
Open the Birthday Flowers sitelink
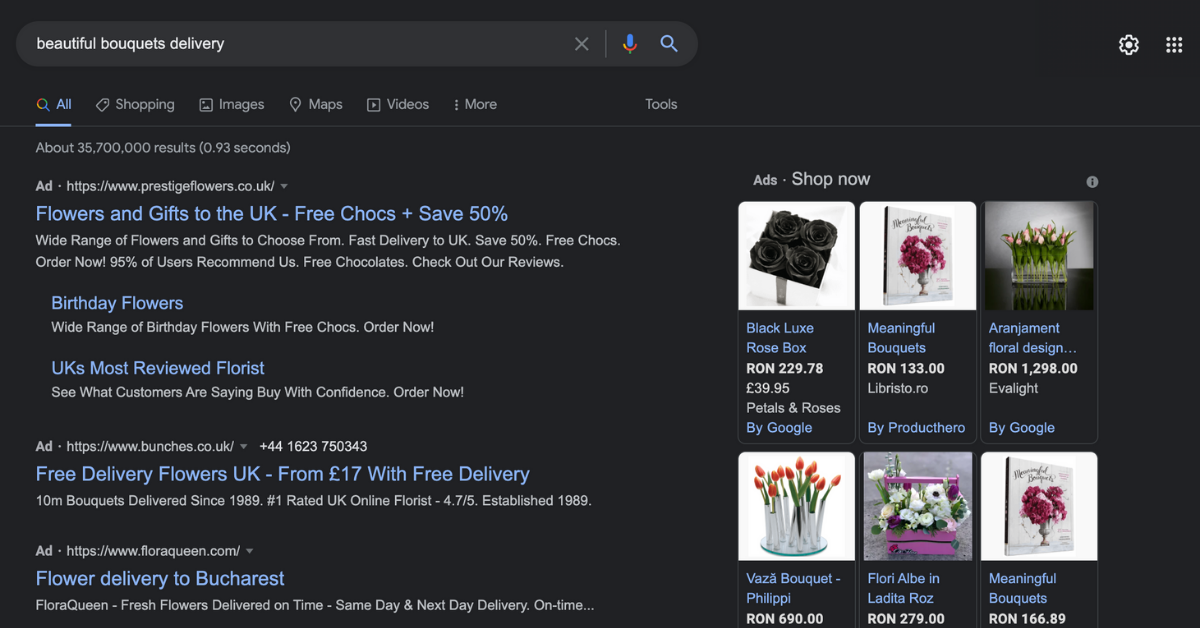click(117, 303)
